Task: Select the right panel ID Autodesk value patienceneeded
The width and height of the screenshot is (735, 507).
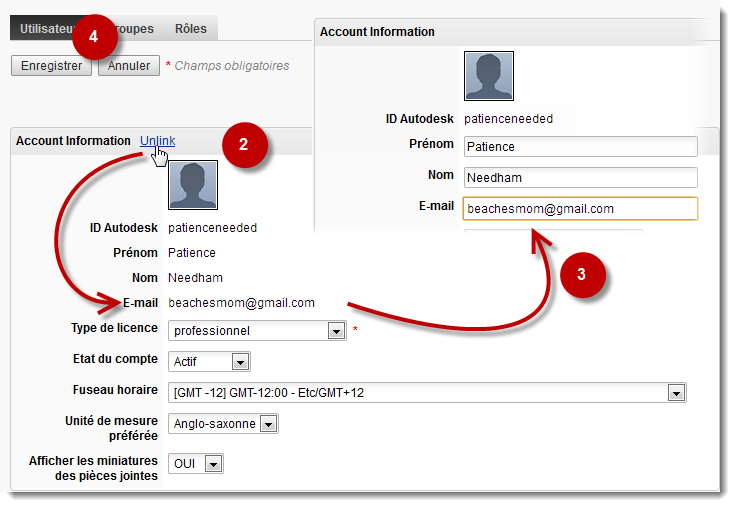Action: [509, 119]
